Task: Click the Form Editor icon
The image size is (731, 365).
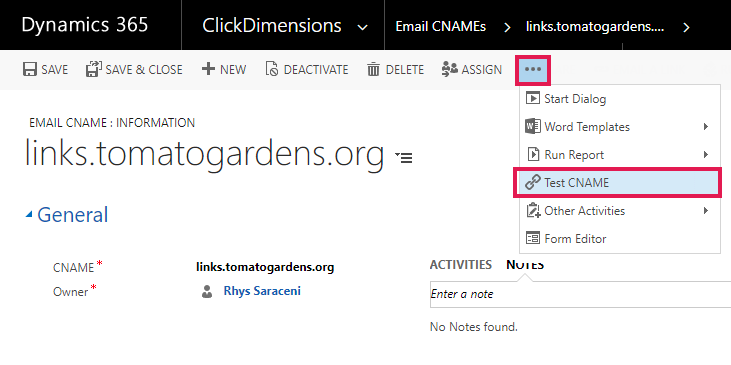Action: click(x=532, y=238)
